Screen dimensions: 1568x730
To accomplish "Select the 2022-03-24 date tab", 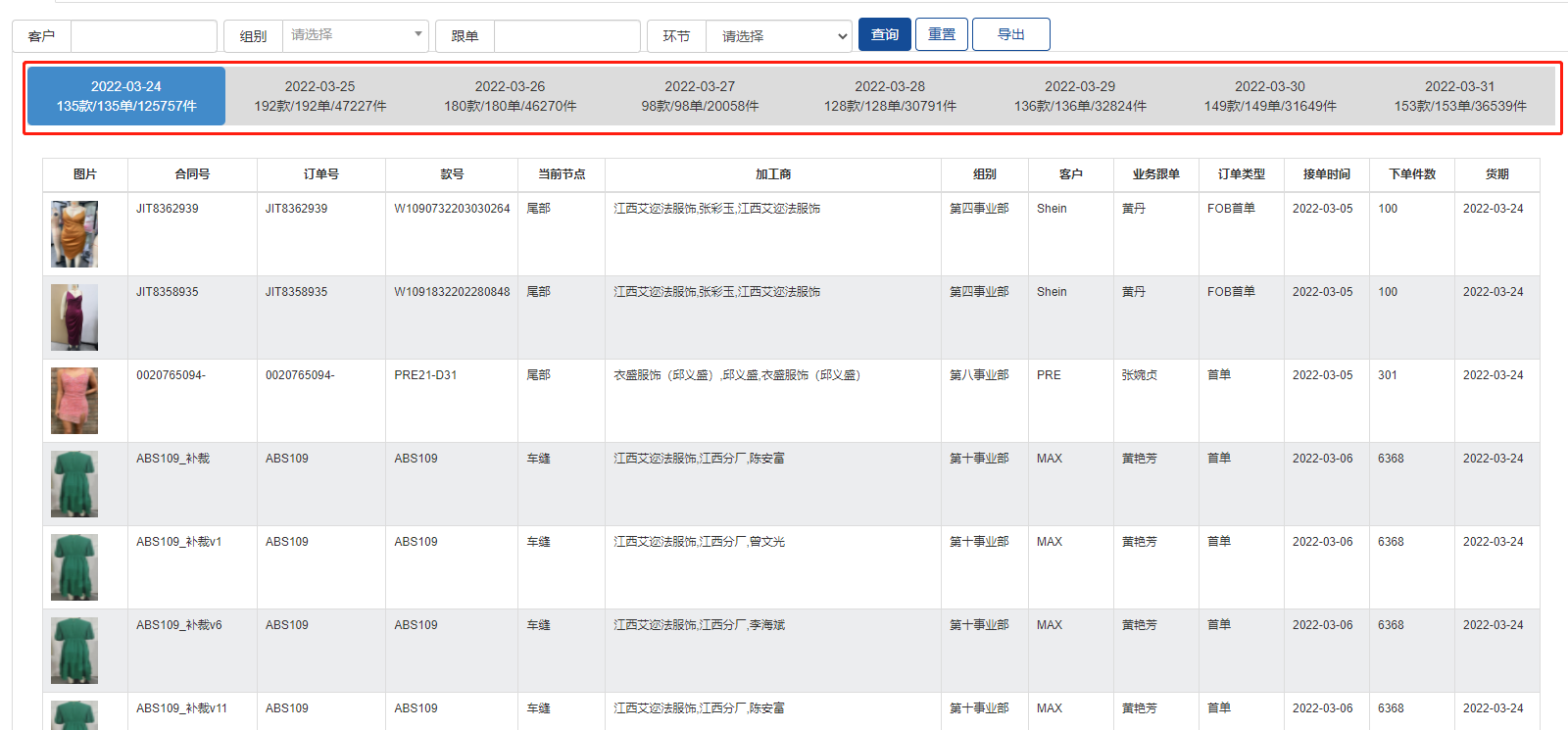I will coord(126,96).
